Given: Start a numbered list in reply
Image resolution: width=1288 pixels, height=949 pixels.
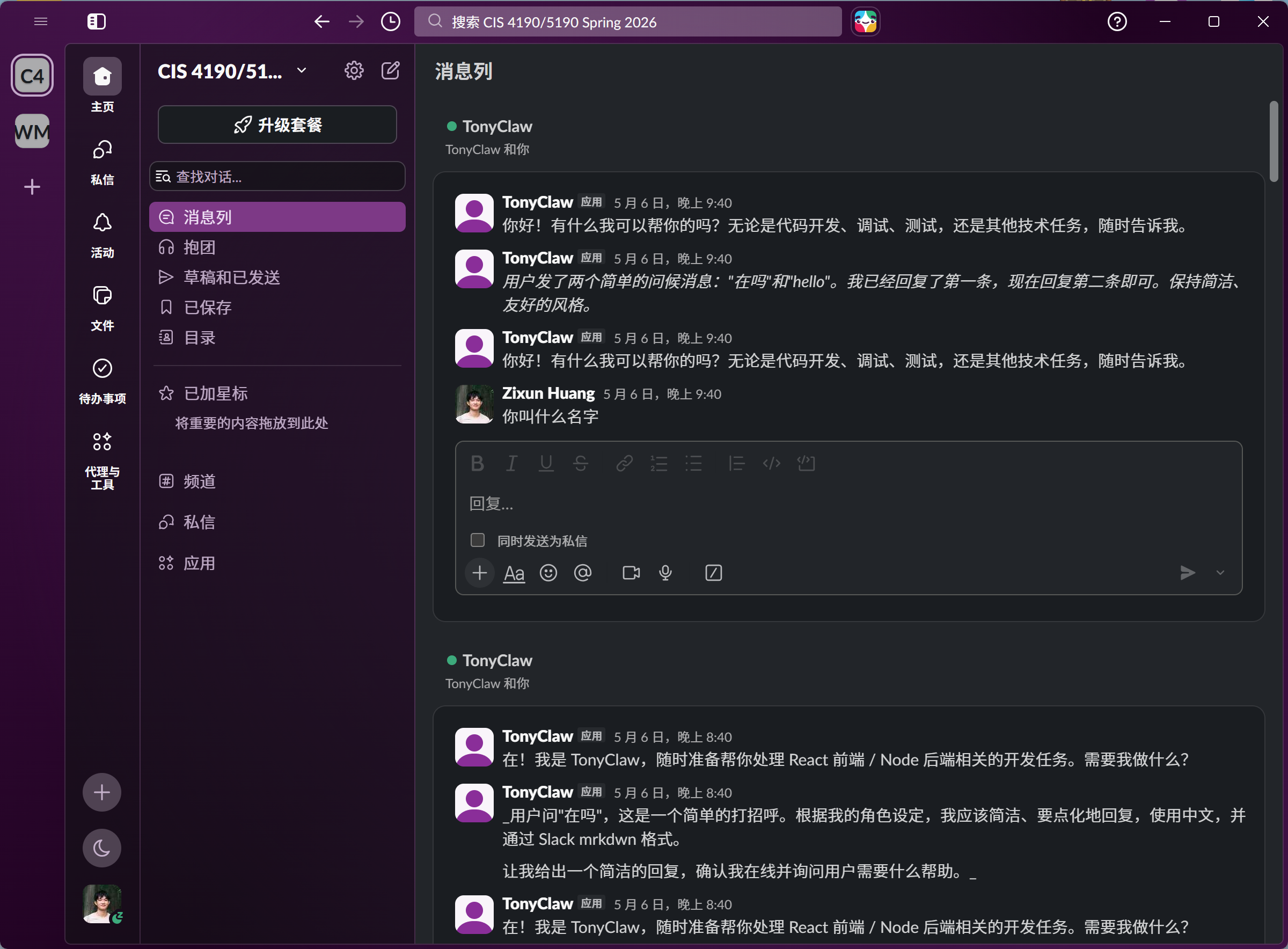Looking at the screenshot, I should point(658,463).
